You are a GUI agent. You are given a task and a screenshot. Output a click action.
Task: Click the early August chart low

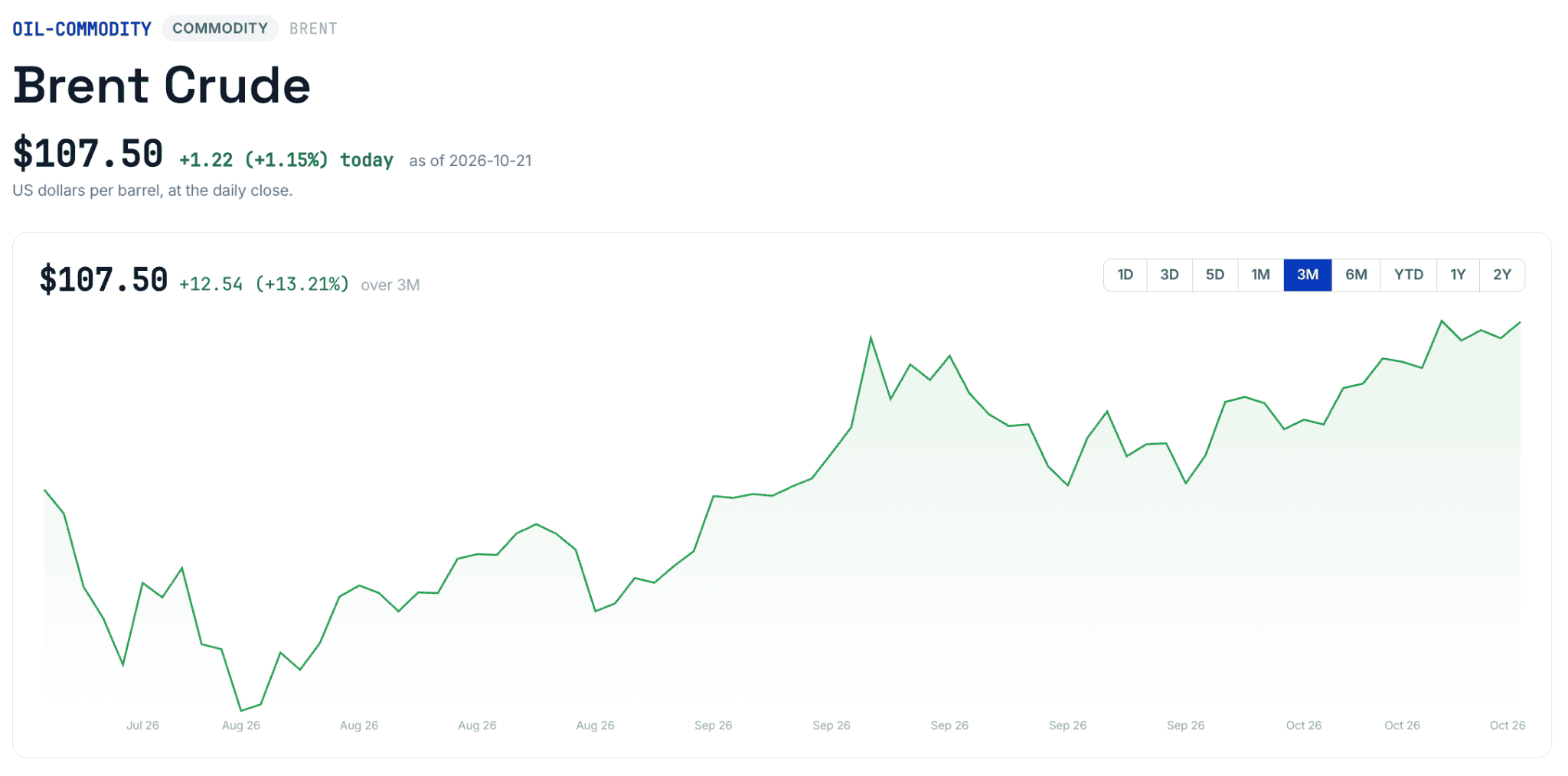coord(241,710)
